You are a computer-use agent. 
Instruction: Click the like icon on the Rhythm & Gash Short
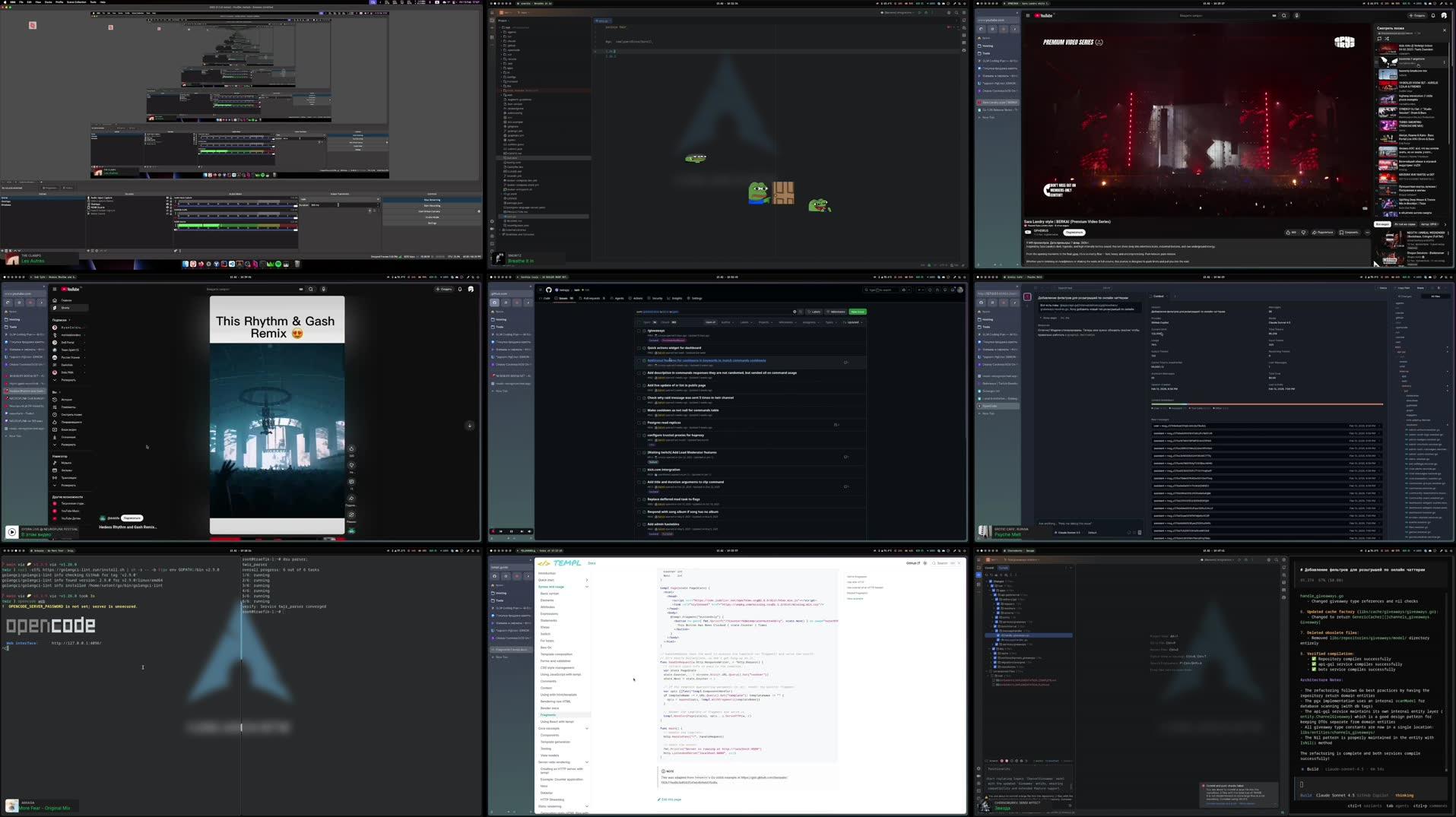[x=351, y=448]
